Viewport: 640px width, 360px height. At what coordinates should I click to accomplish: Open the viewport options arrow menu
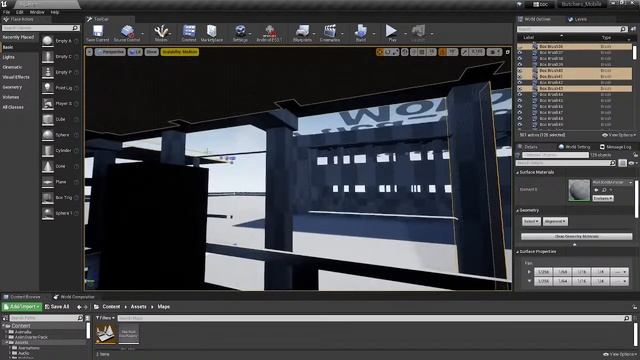pyautogui.click(x=89, y=52)
